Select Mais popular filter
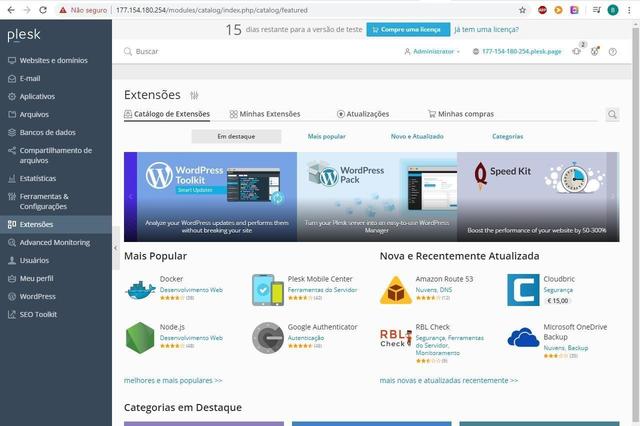 [x=327, y=136]
